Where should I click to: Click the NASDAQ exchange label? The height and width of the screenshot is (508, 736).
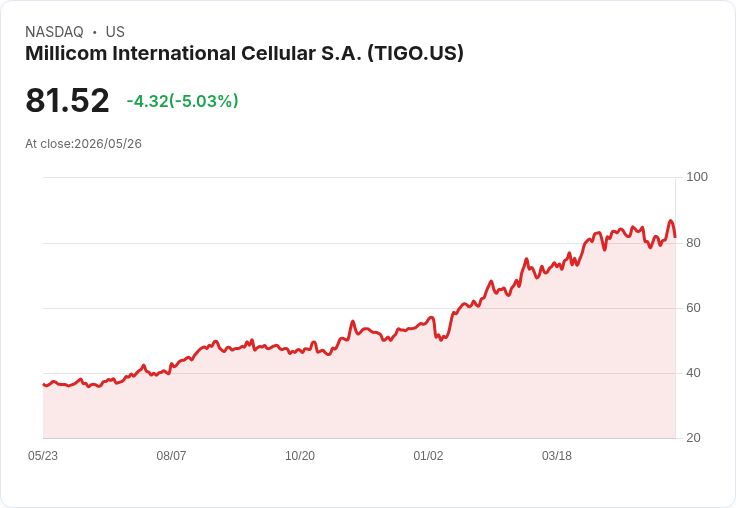54,32
